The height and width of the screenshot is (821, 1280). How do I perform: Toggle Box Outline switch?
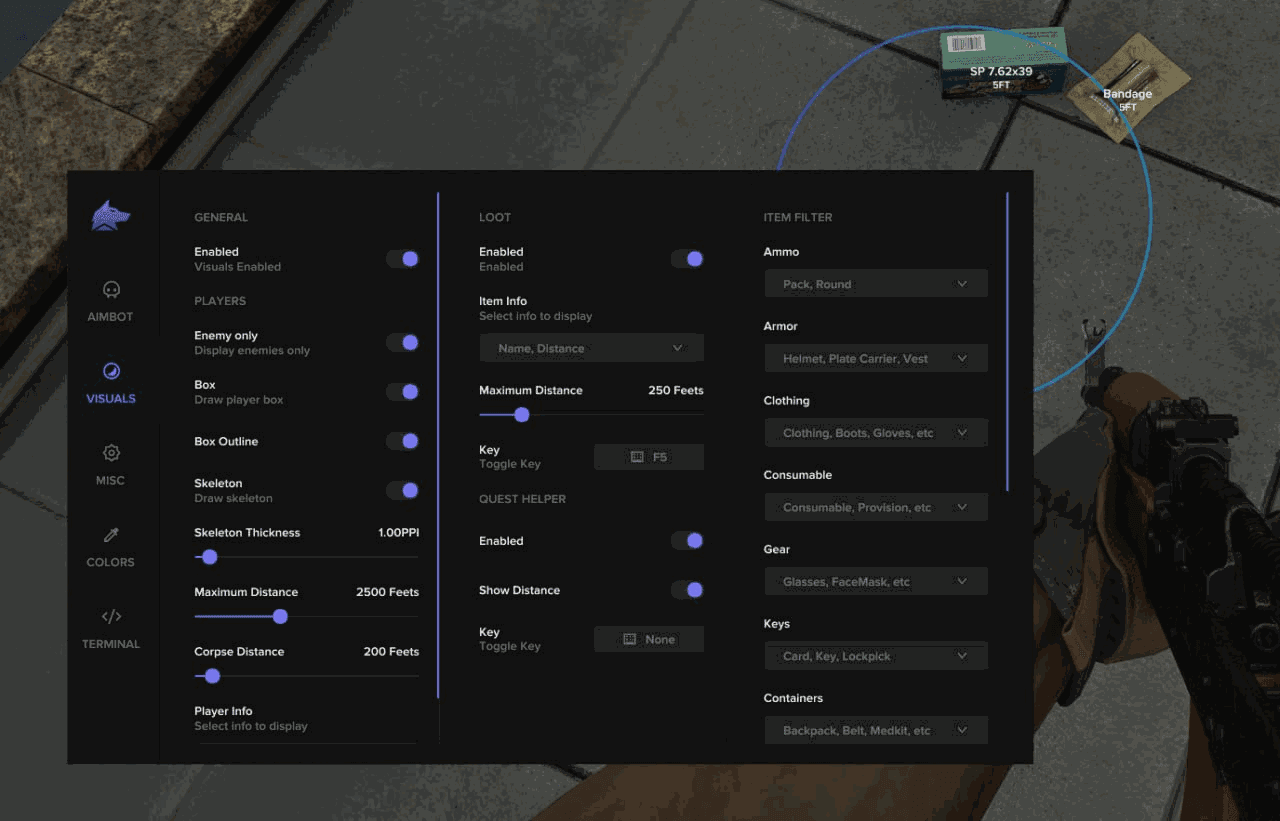click(x=403, y=441)
